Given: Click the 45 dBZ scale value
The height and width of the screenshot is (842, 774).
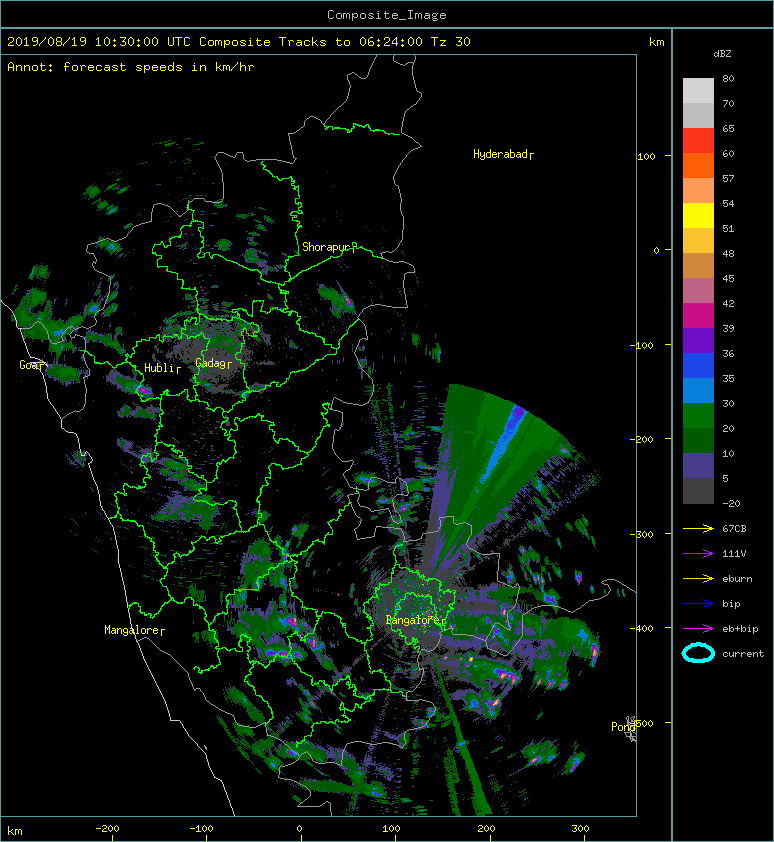Looking at the screenshot, I should point(728,278).
